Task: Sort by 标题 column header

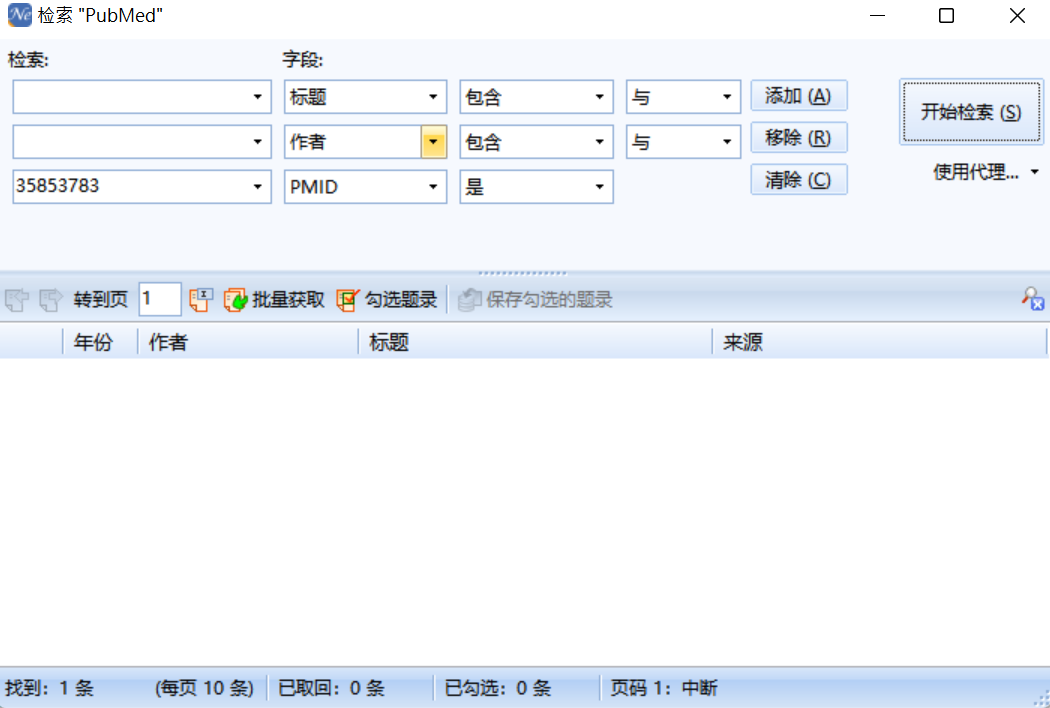Action: point(535,342)
